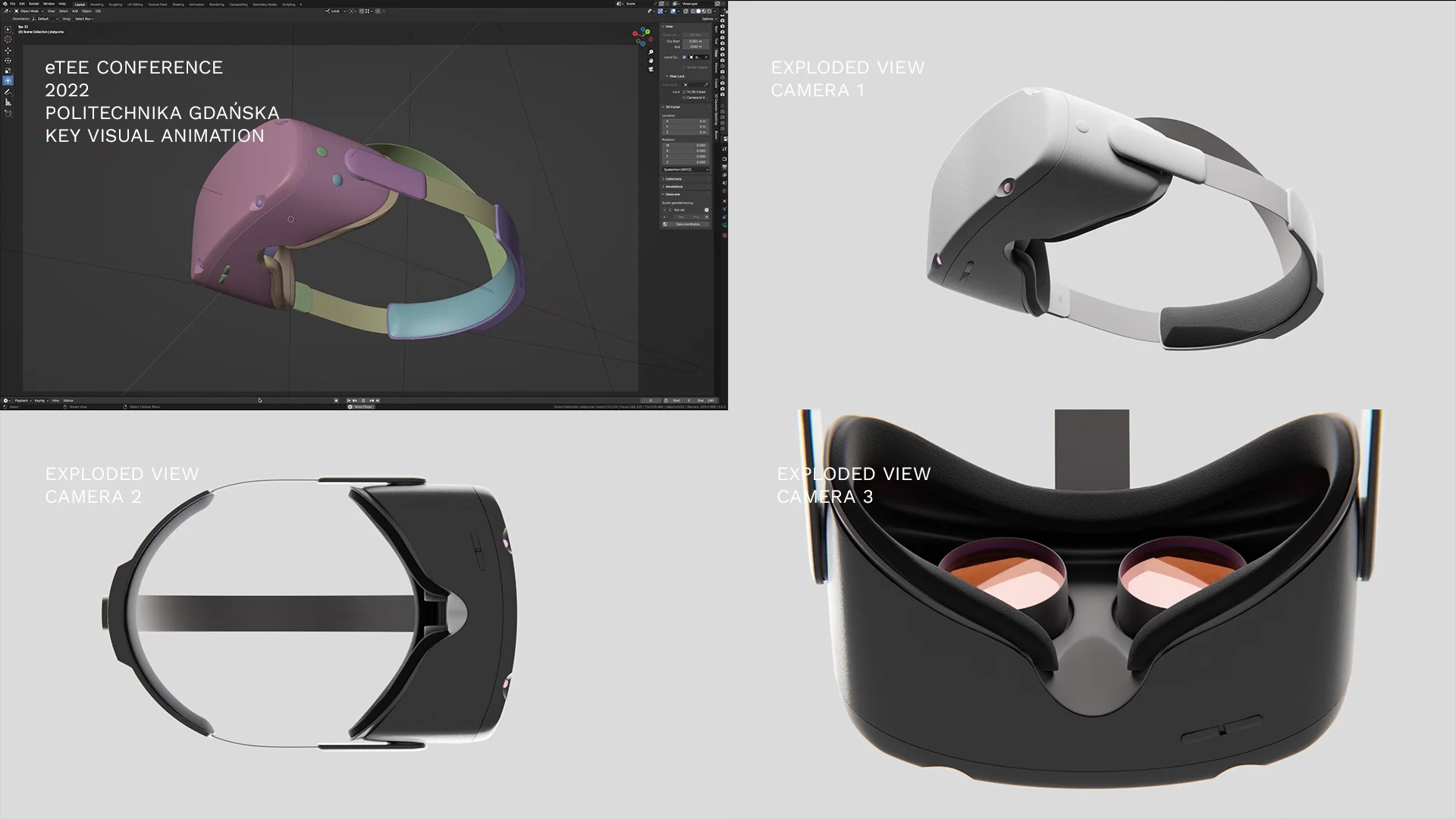Open the Drag Select Box dropdown
1456x819 pixels.
point(84,19)
